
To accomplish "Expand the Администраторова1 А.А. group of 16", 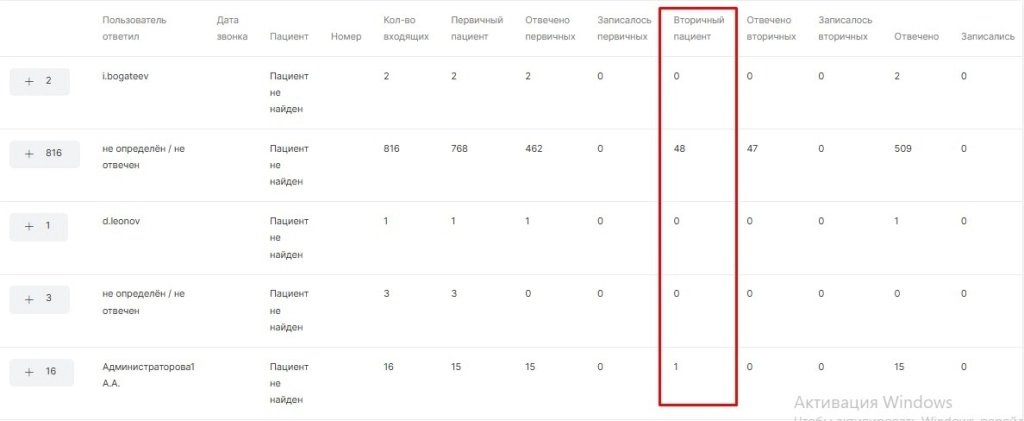I will [40, 372].
